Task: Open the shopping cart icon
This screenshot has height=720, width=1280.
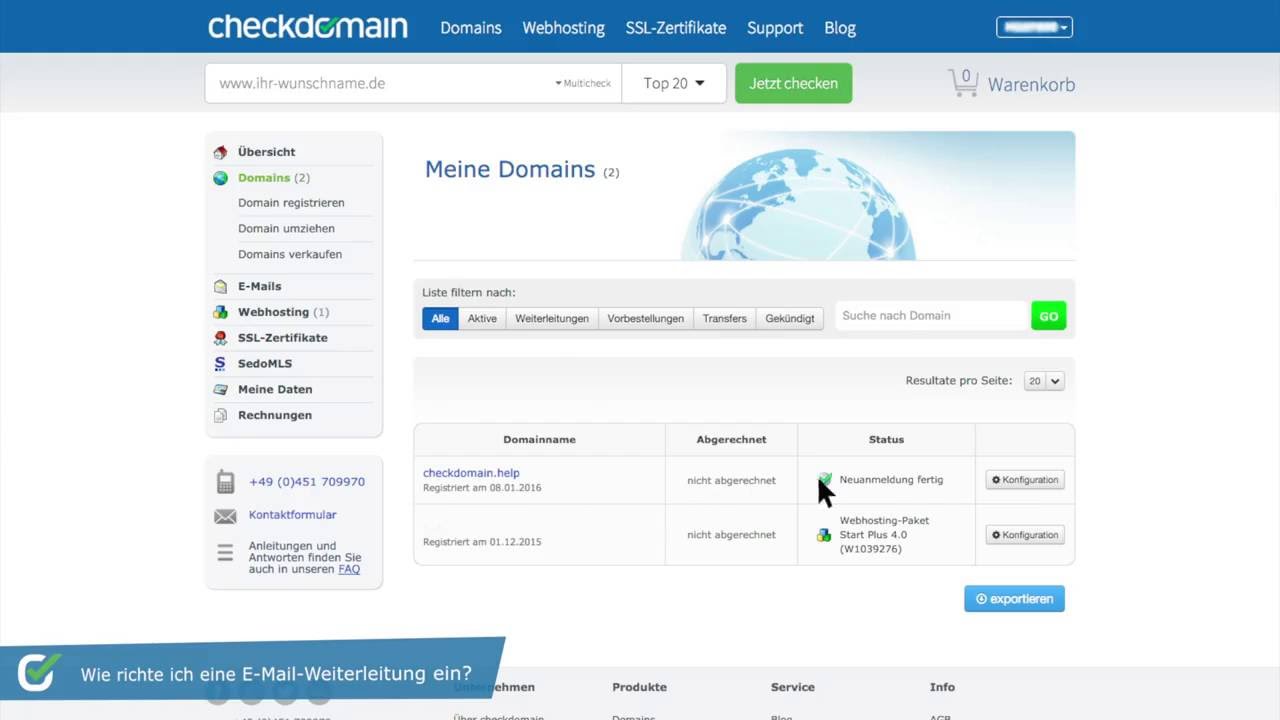Action: click(x=963, y=83)
